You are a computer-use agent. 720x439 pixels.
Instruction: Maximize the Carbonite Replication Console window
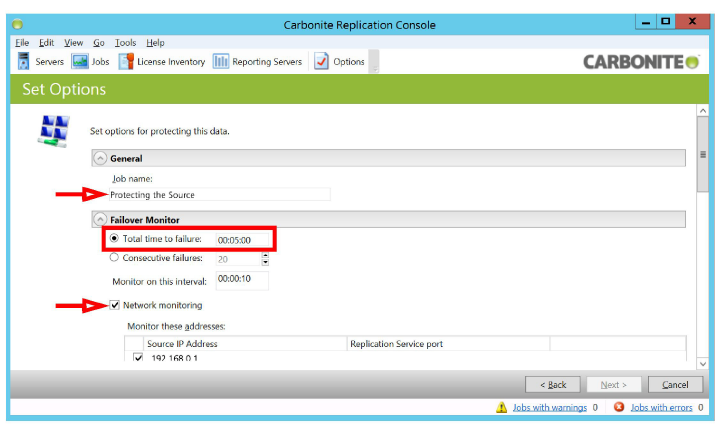pos(665,22)
